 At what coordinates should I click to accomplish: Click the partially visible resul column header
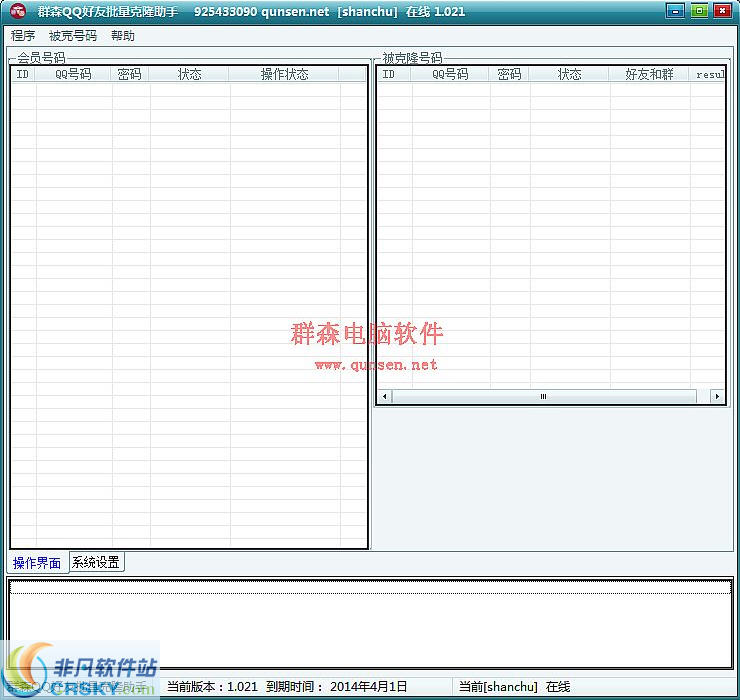pos(707,74)
